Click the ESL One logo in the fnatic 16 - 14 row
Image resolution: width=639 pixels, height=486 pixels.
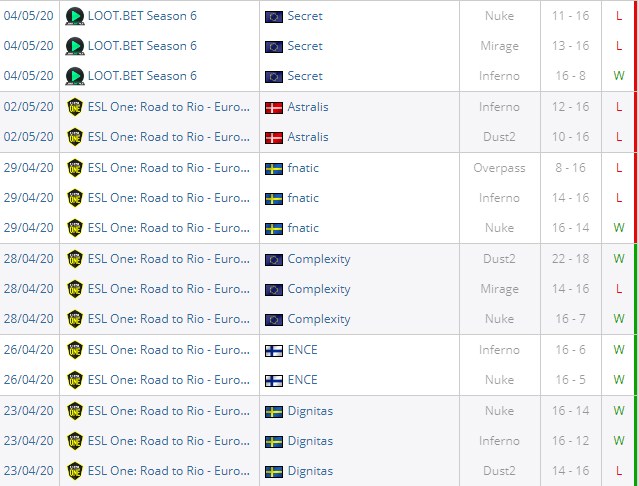(x=75, y=228)
